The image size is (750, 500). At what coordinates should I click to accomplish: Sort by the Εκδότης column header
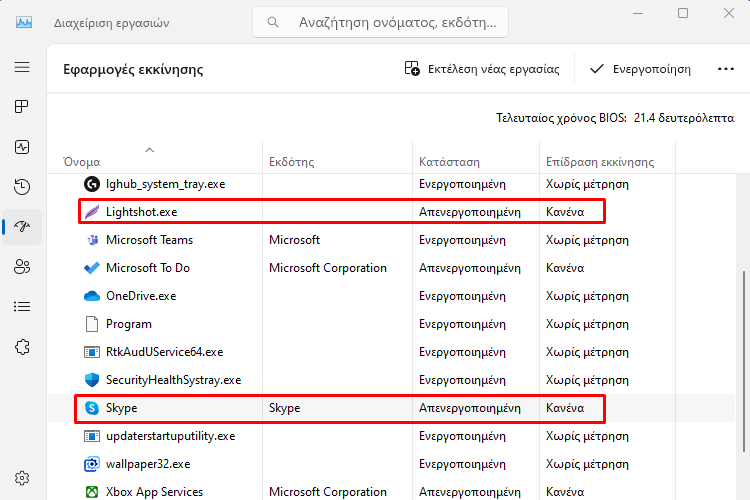click(291, 162)
